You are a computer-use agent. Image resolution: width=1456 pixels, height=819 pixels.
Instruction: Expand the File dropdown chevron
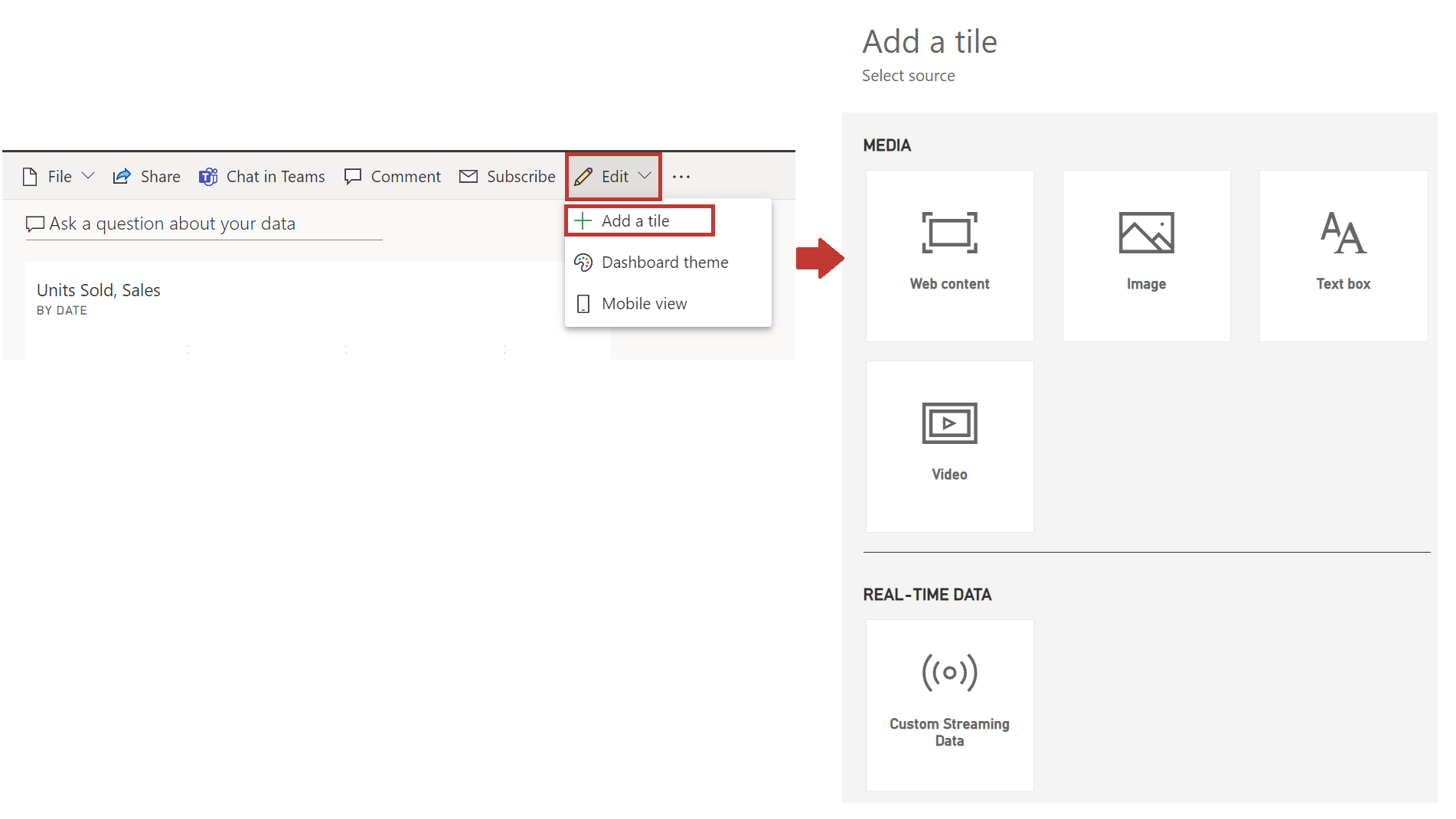(x=88, y=176)
